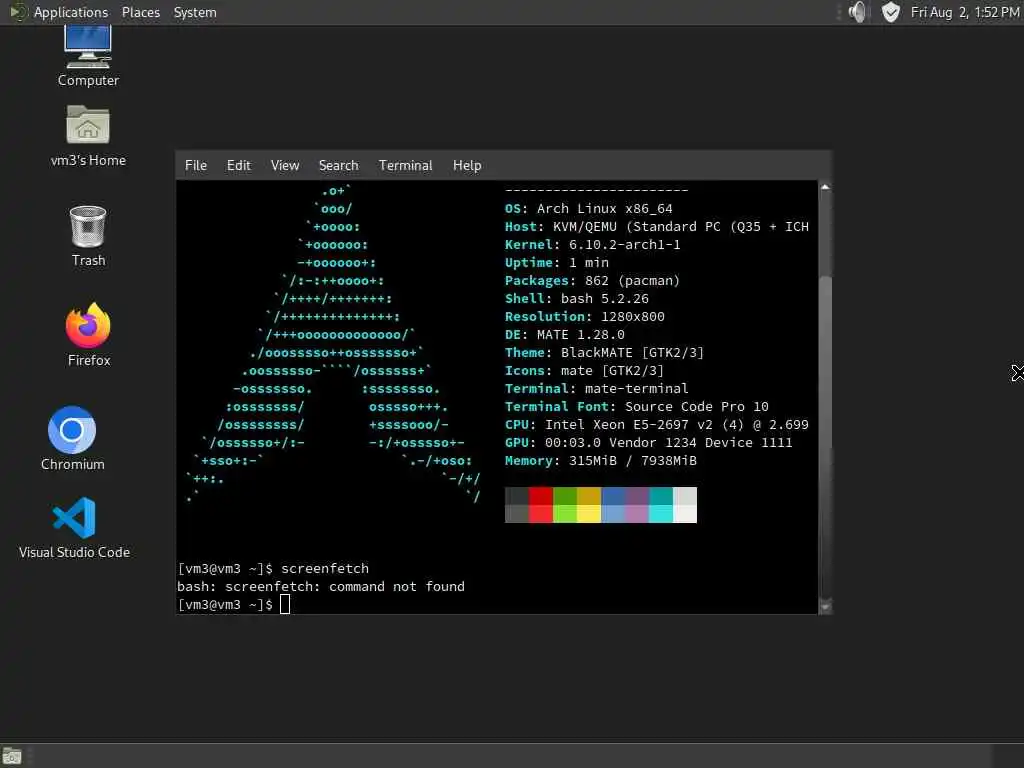Click 'screenfetch: command not found' error line
Viewport: 1024px width, 768px height.
pyautogui.click(x=321, y=586)
